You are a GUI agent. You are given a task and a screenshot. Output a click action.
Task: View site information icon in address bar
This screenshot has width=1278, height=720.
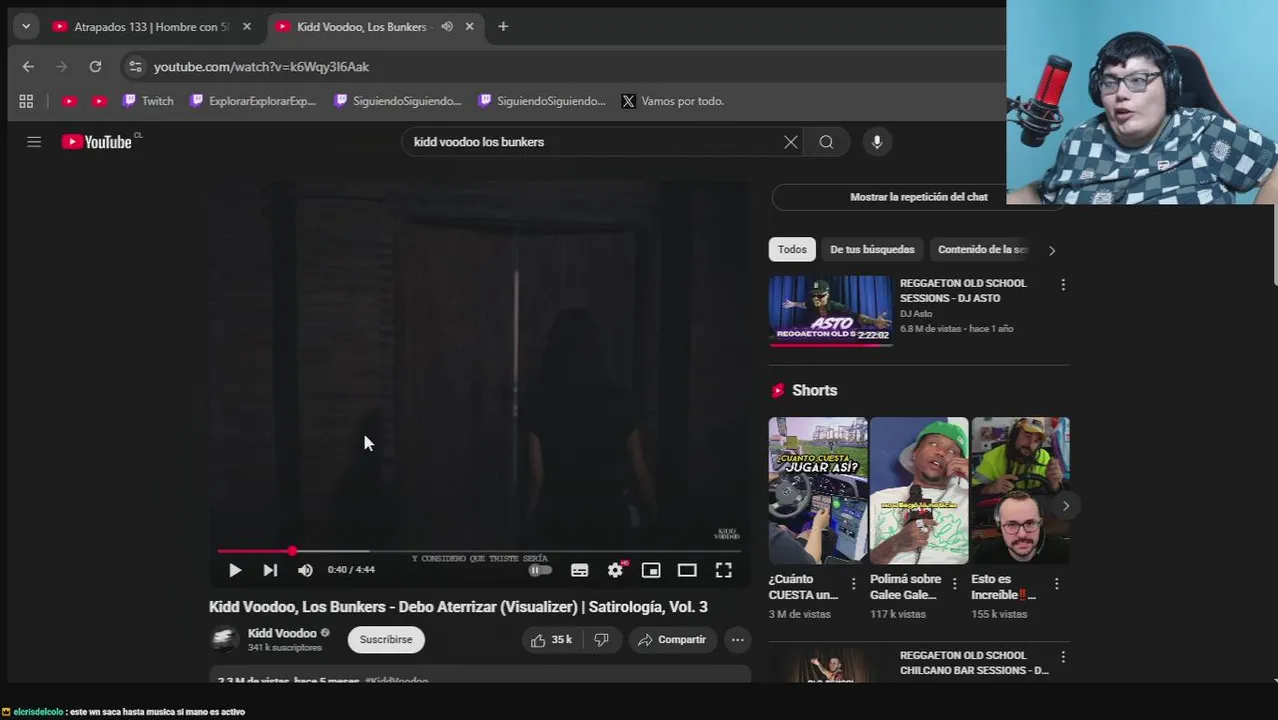coord(136,67)
